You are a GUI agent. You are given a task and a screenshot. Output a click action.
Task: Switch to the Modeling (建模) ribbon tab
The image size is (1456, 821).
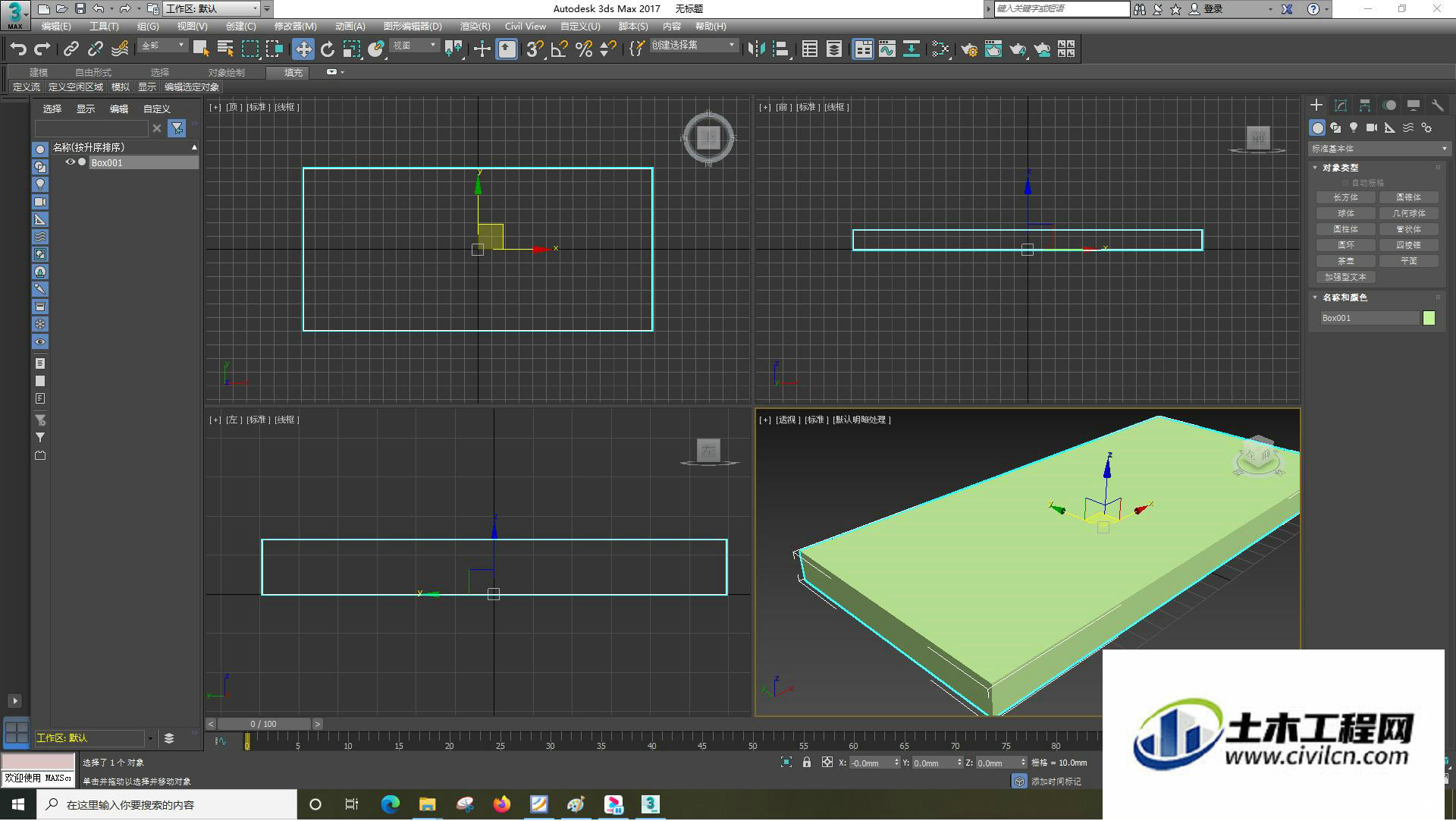click(39, 73)
